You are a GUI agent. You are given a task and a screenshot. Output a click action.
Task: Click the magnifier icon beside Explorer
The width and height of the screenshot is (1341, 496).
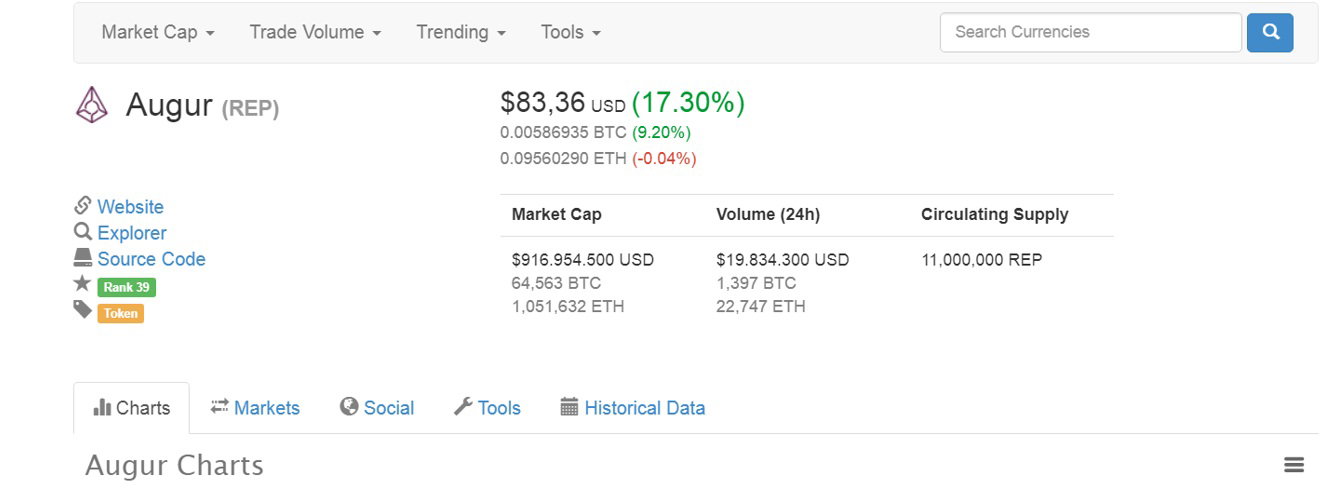[83, 231]
